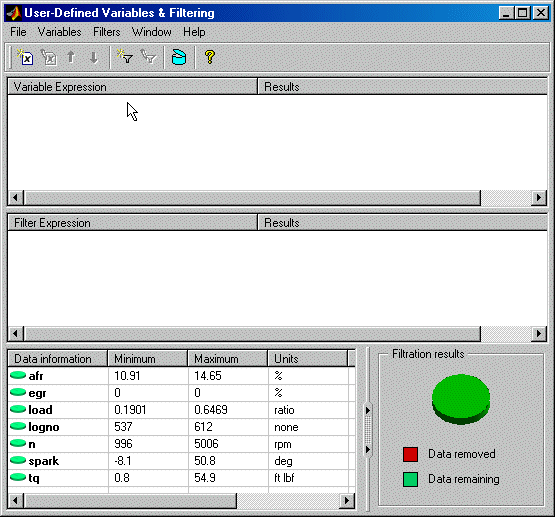This screenshot has width=555, height=517.
Task: Click the red Data removed swatch
Action: click(x=410, y=454)
